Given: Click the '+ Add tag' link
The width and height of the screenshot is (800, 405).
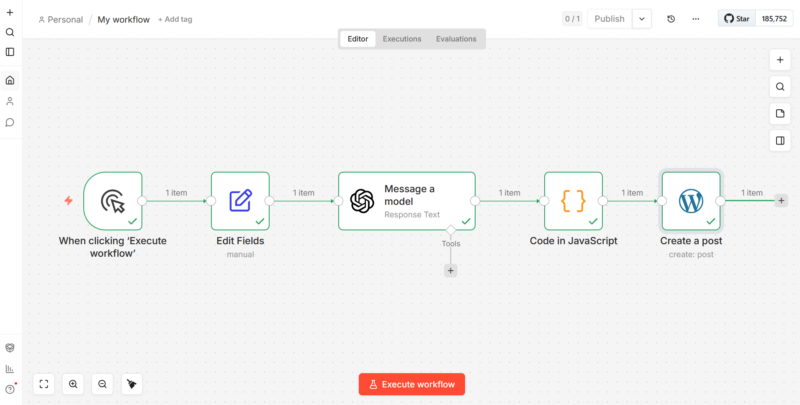Looking at the screenshot, I should tap(175, 19).
